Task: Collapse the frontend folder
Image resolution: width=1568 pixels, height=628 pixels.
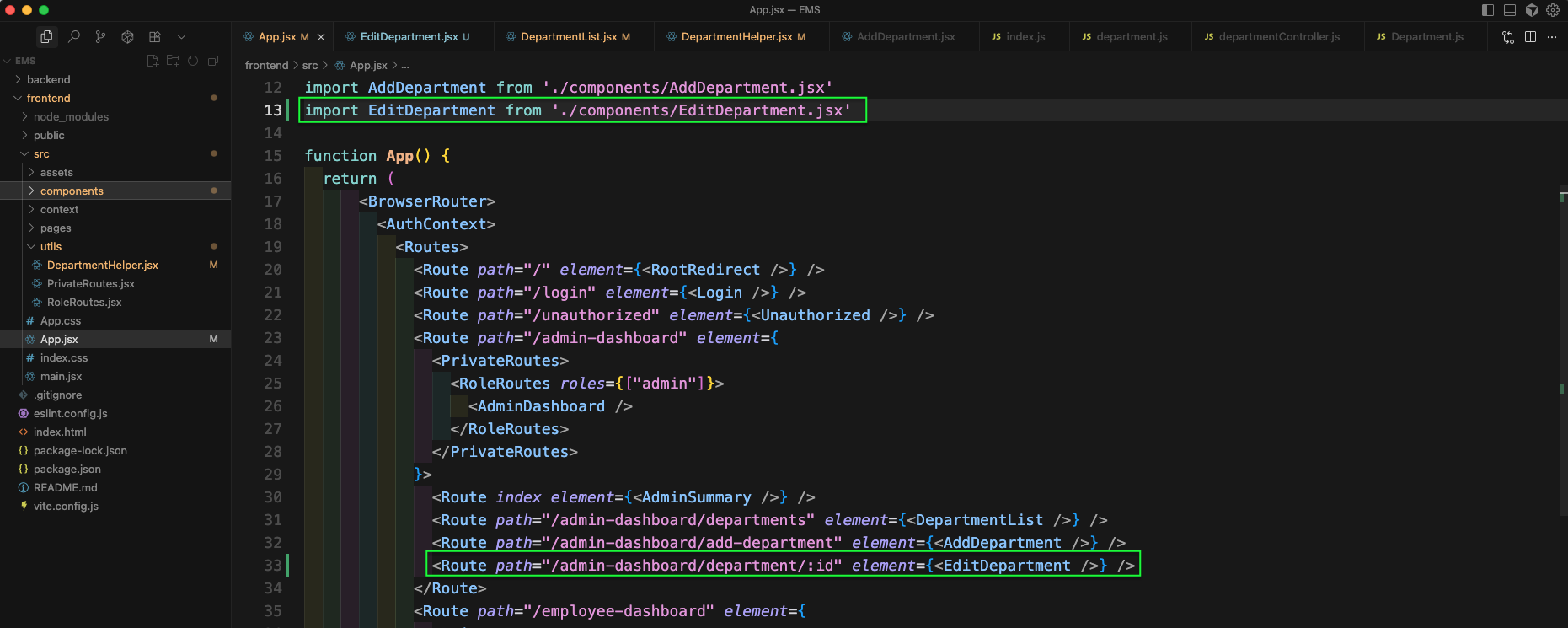Action: (x=115, y=98)
